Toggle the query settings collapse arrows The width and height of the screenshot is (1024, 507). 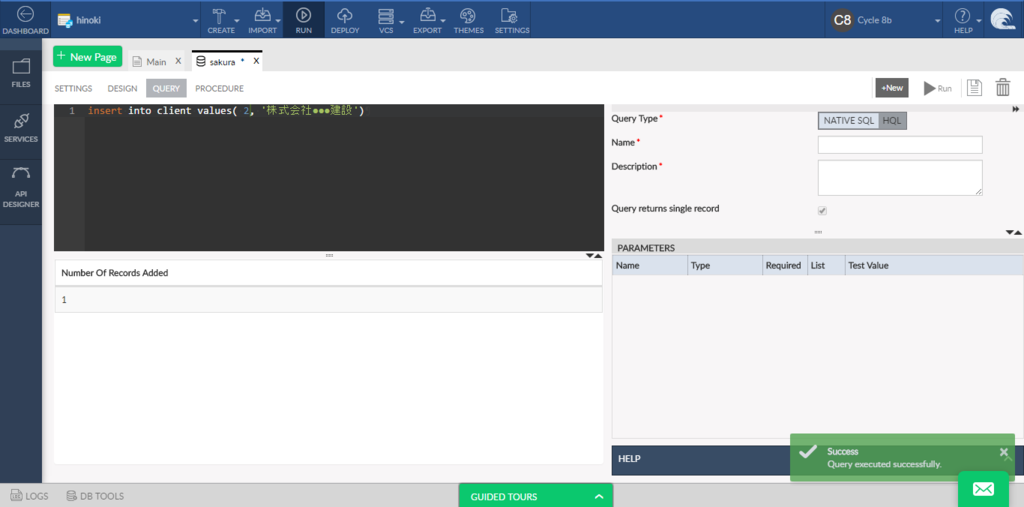tap(1014, 232)
